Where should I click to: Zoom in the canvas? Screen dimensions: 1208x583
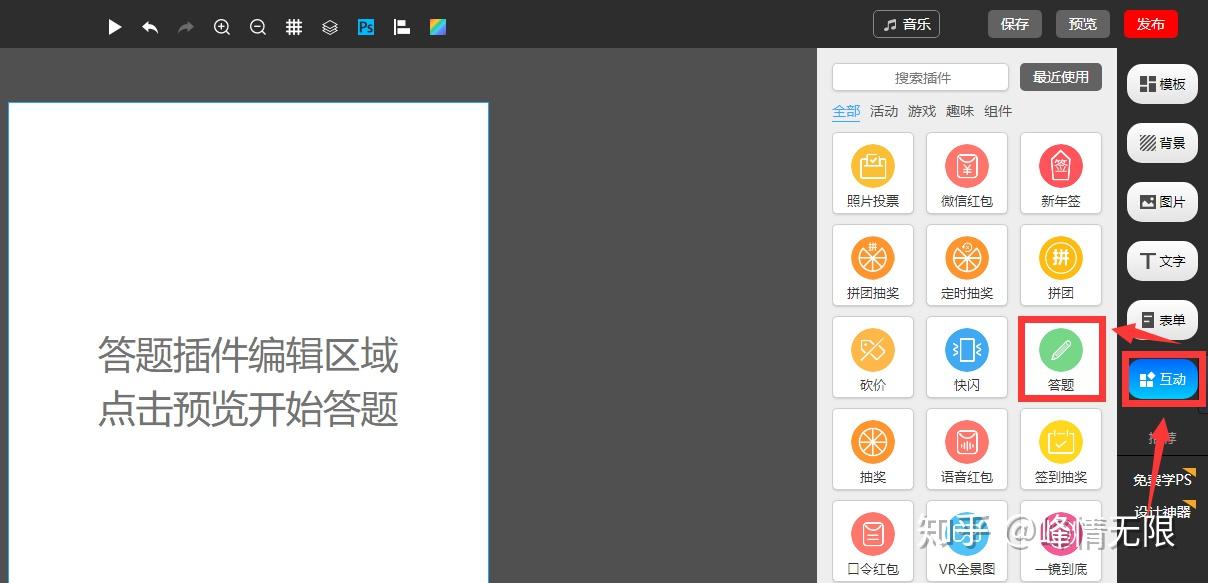pos(222,27)
